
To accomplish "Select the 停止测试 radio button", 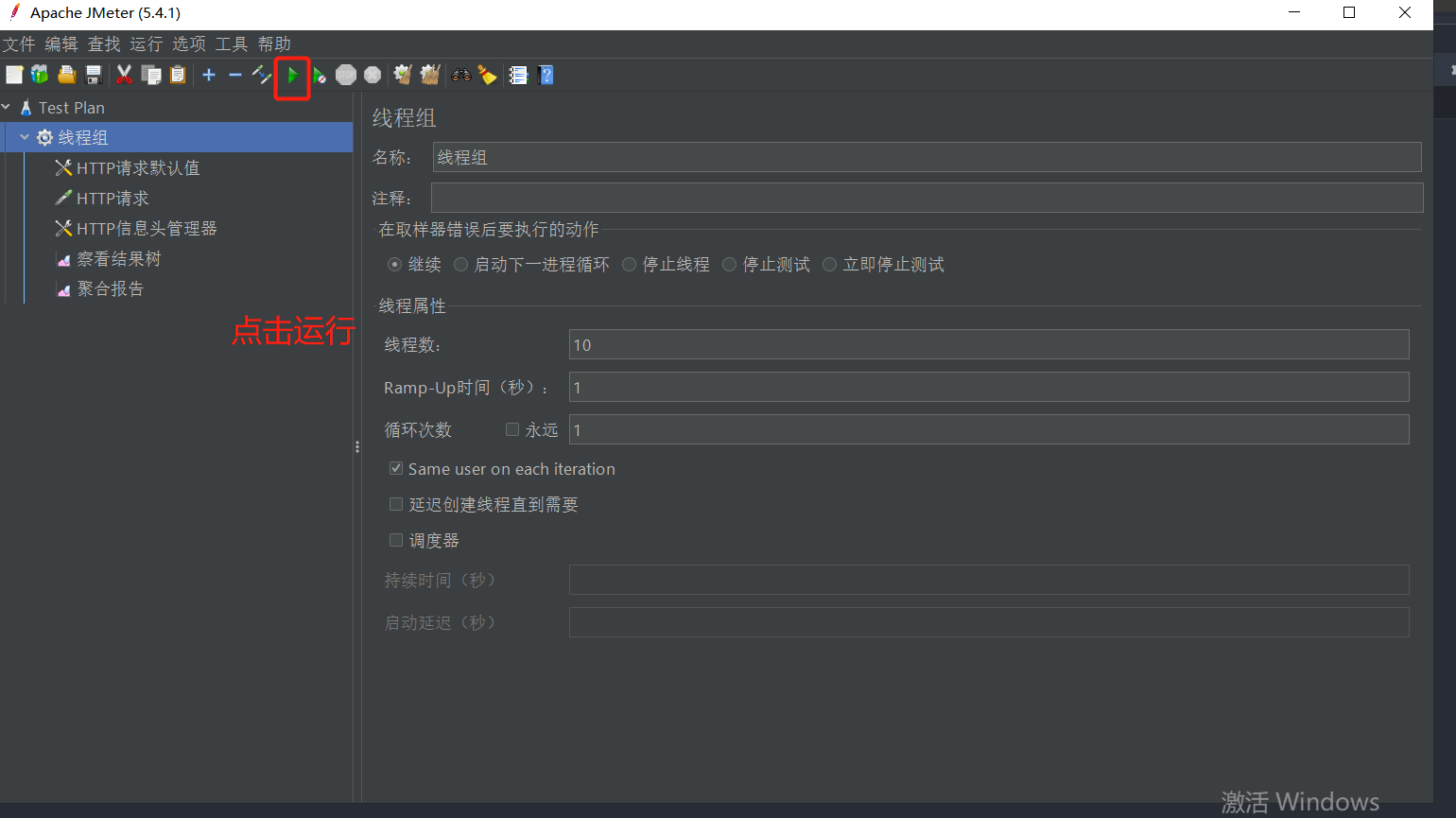I will (729, 265).
